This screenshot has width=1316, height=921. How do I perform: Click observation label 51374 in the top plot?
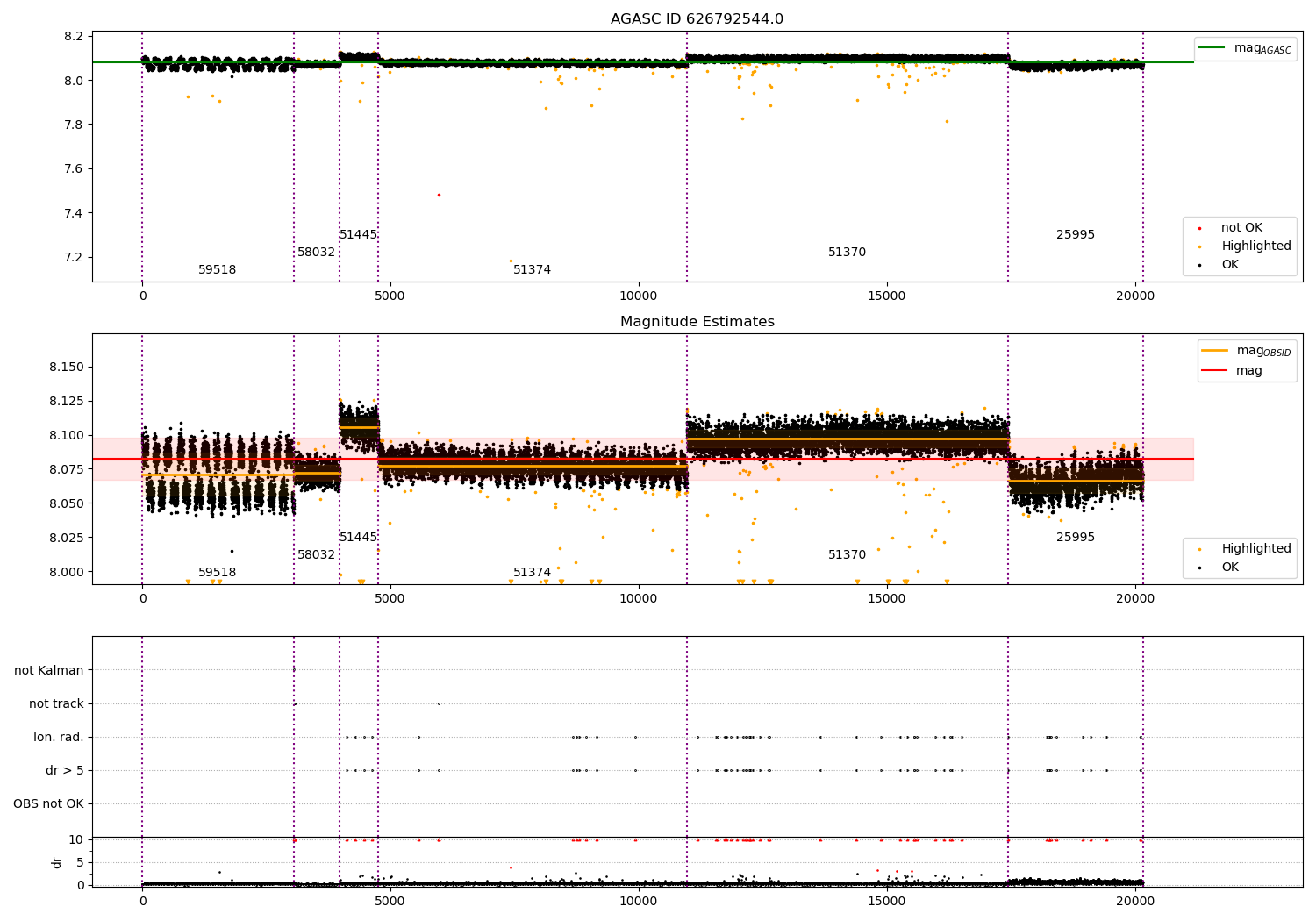532,270
